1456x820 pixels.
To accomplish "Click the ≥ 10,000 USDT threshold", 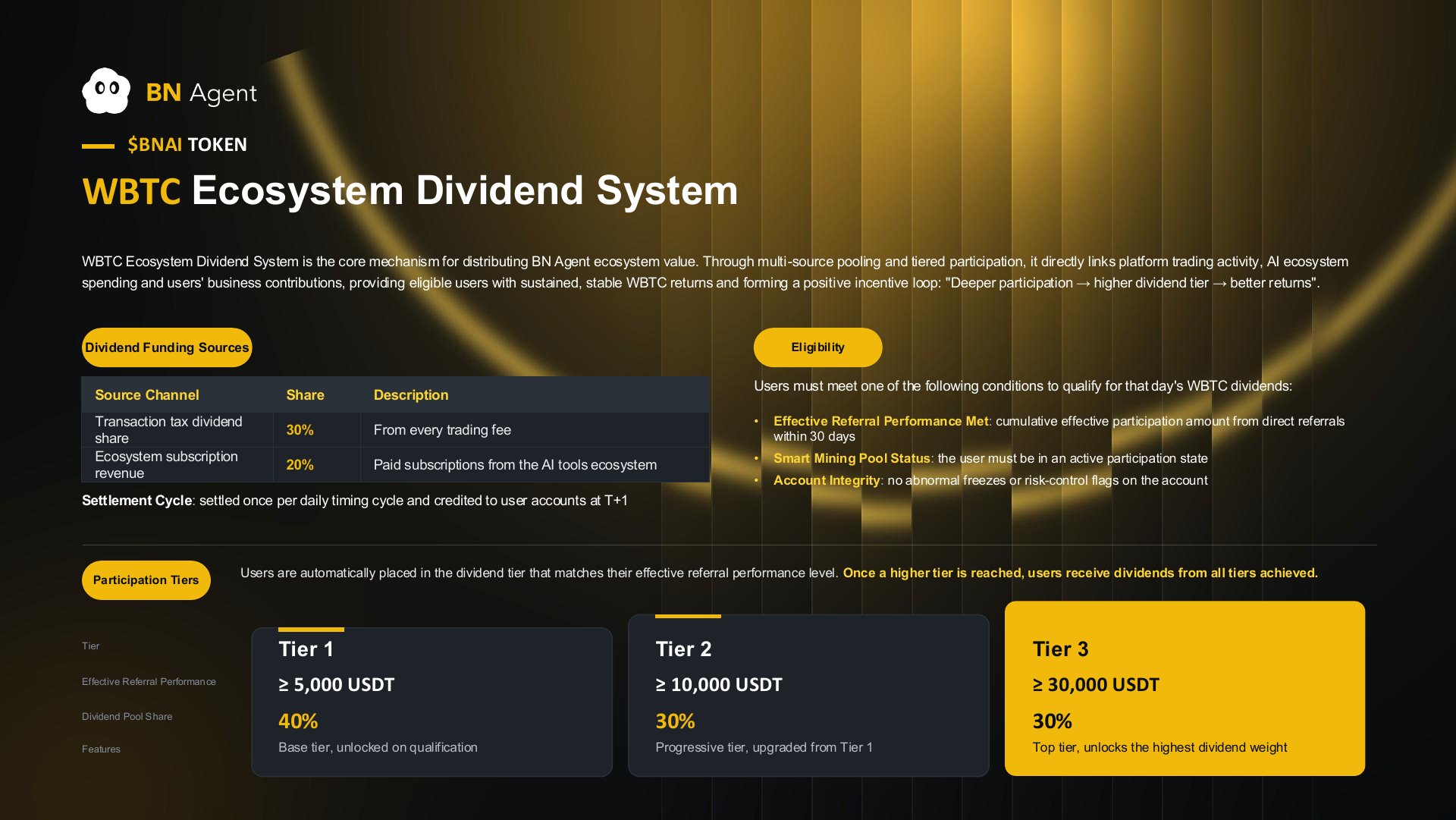I will coord(719,685).
